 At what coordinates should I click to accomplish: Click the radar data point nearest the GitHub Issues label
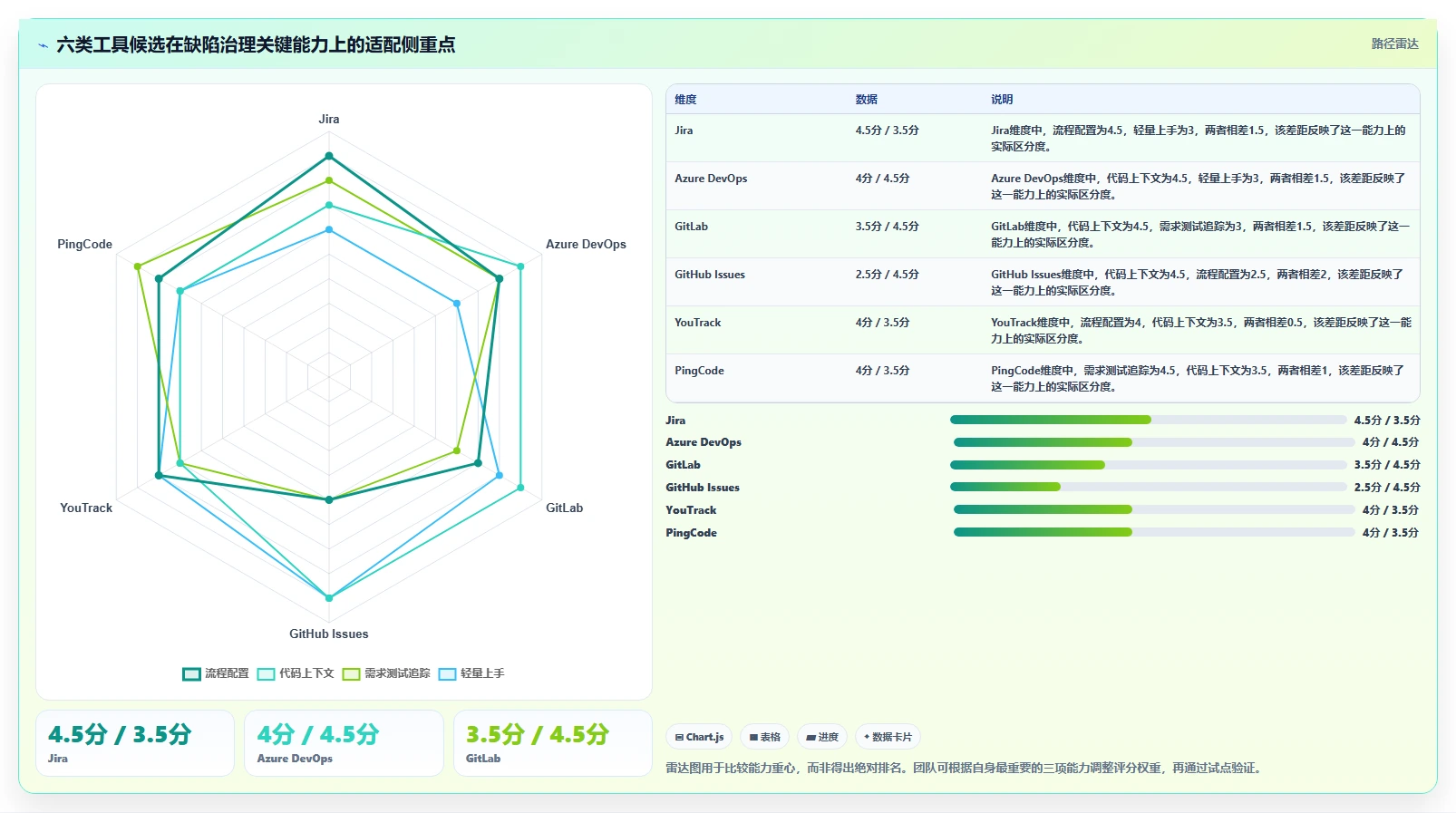coord(329,598)
